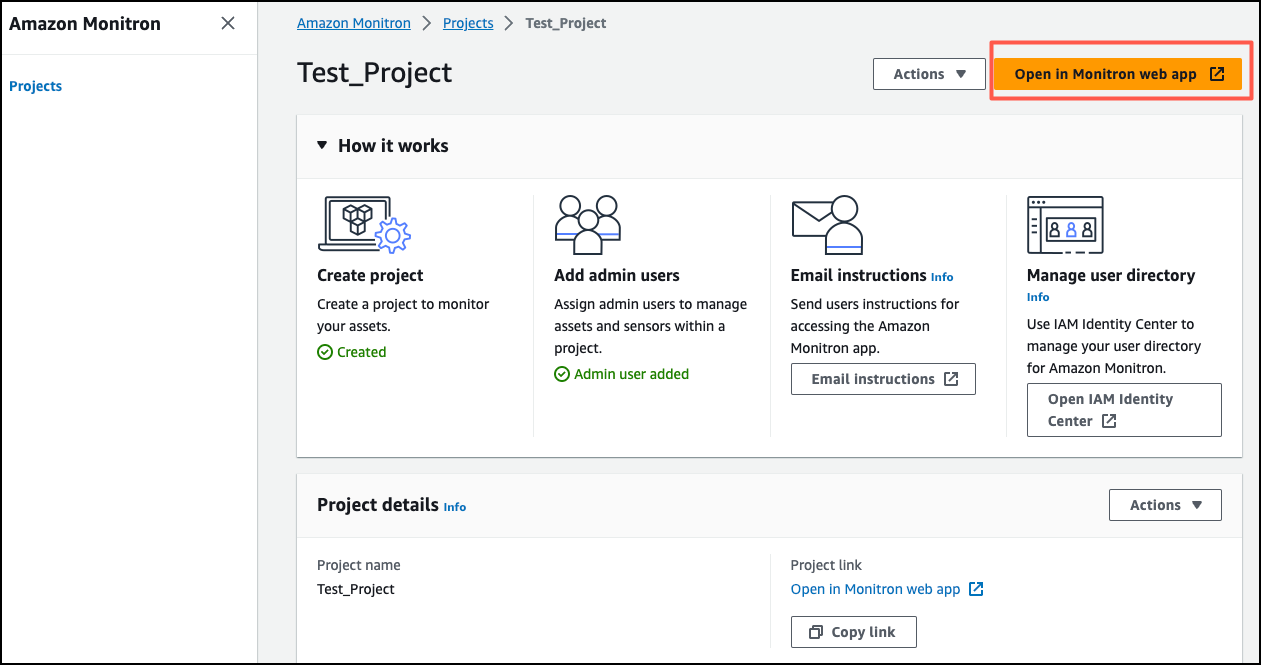Open the Actions dropdown in the page header
The width and height of the screenshot is (1261, 665).
click(928, 73)
